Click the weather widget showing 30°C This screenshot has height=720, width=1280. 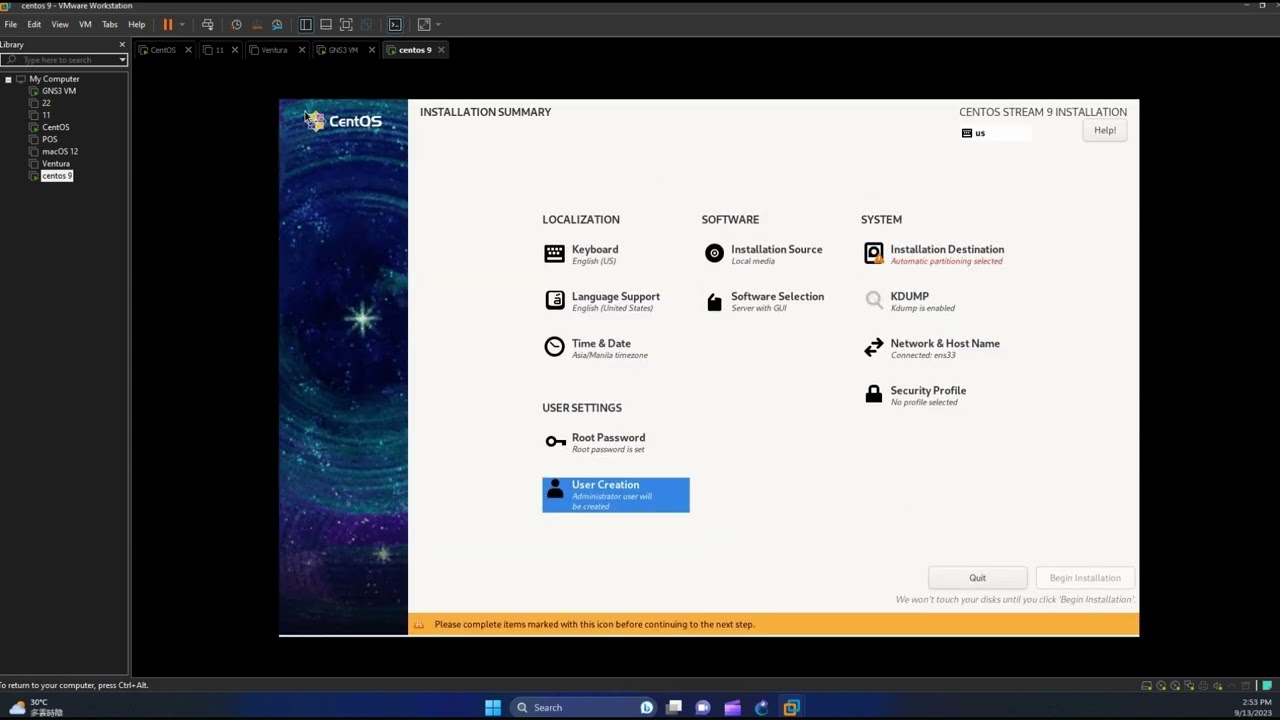click(38, 708)
